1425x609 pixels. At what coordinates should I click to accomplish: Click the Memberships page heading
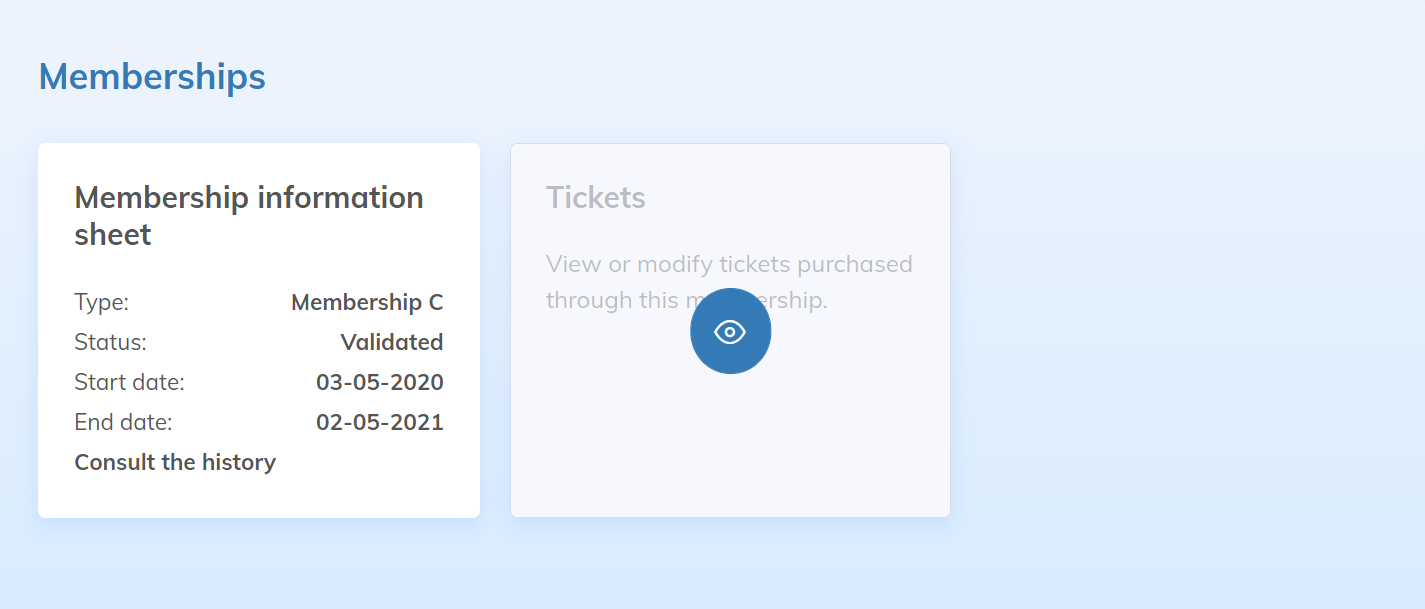[x=152, y=77]
